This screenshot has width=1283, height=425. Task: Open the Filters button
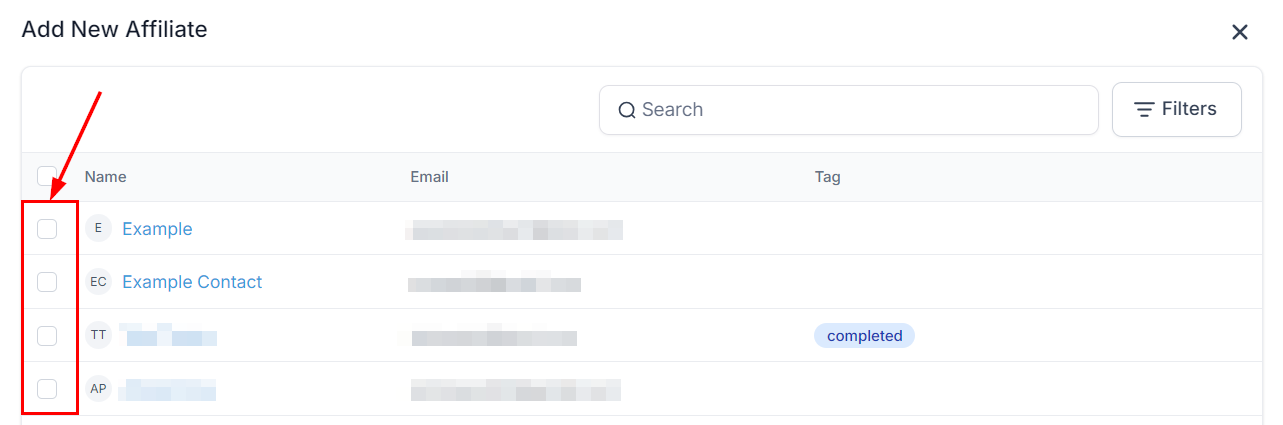pyautogui.click(x=1176, y=110)
